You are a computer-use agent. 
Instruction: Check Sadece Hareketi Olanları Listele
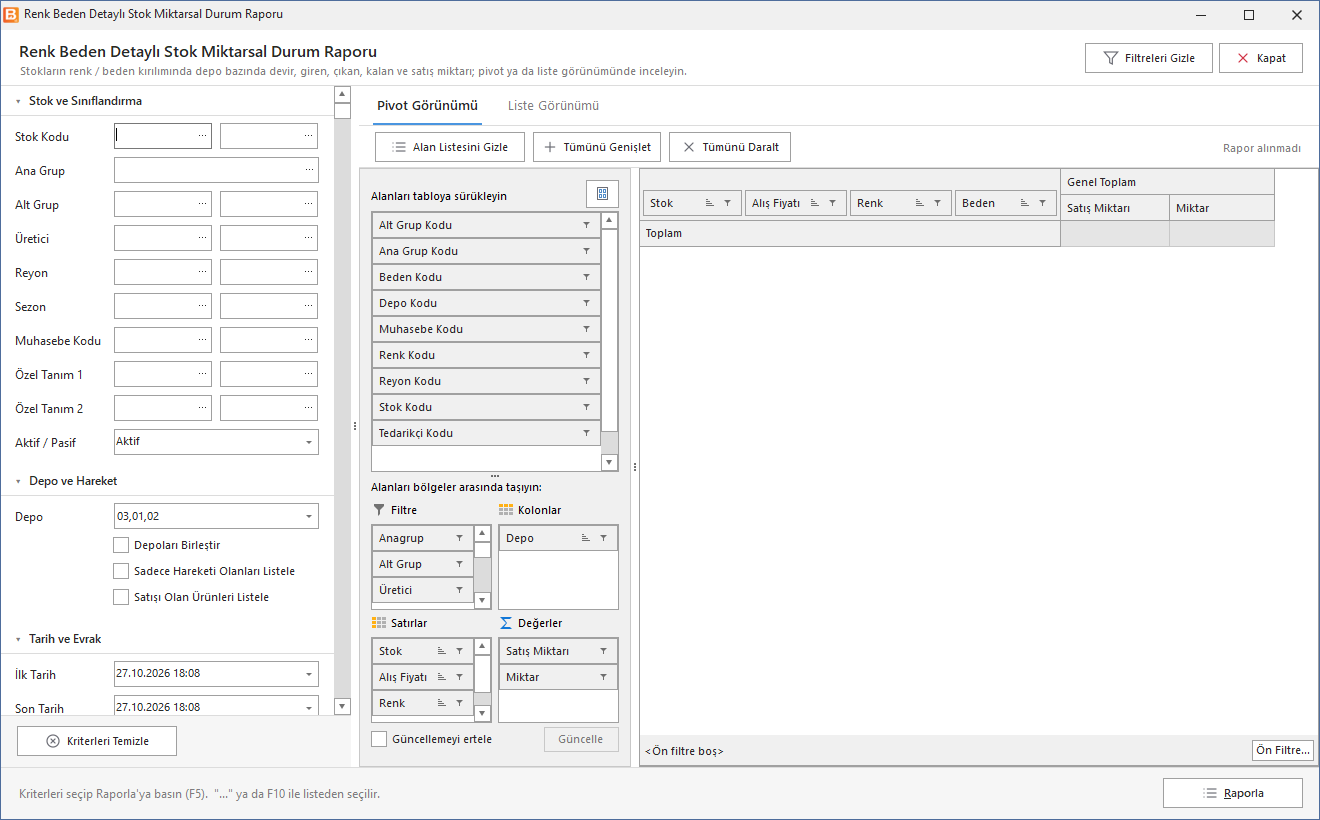121,571
